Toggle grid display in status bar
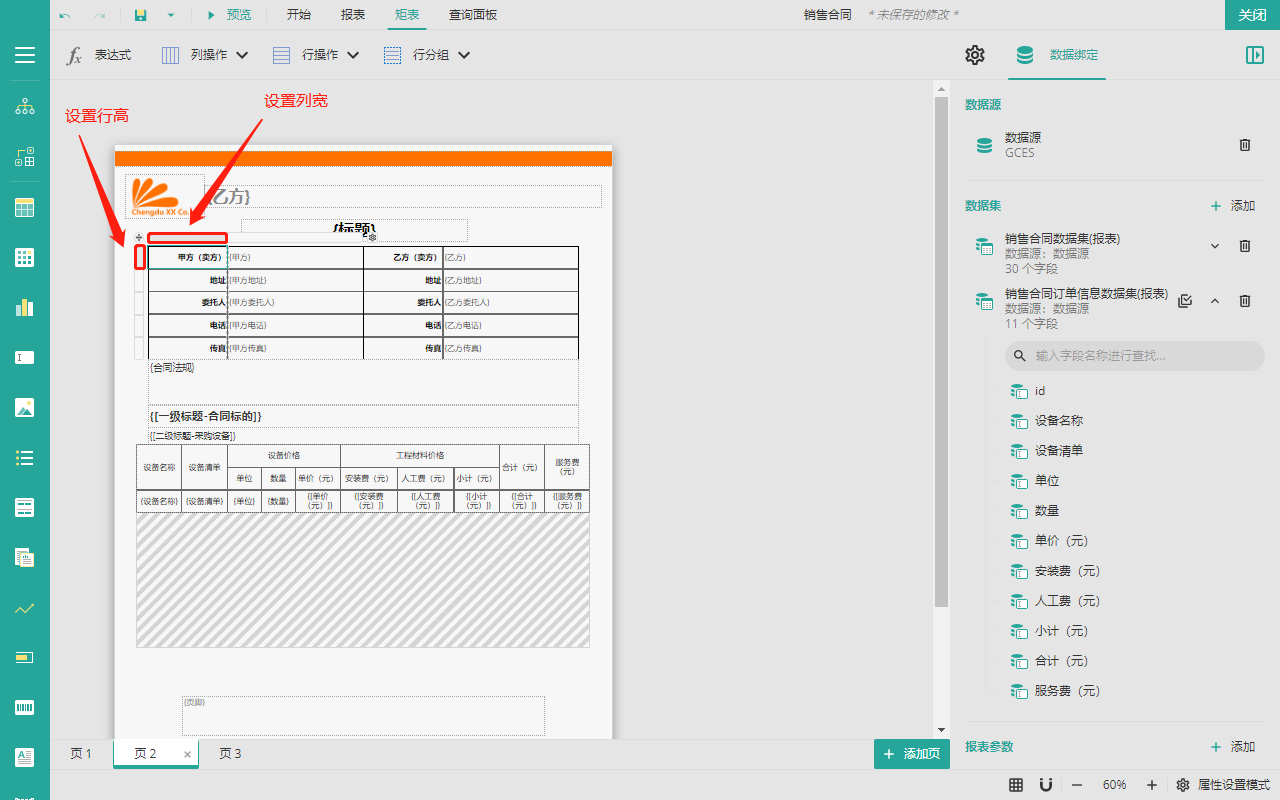Screen dimensions: 1280x800 point(1016,785)
